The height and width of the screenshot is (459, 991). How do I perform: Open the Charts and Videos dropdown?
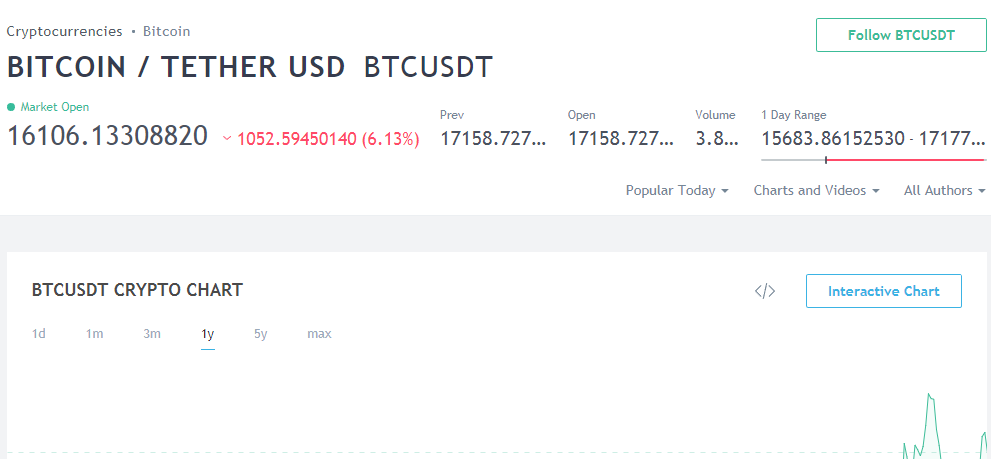(x=816, y=190)
